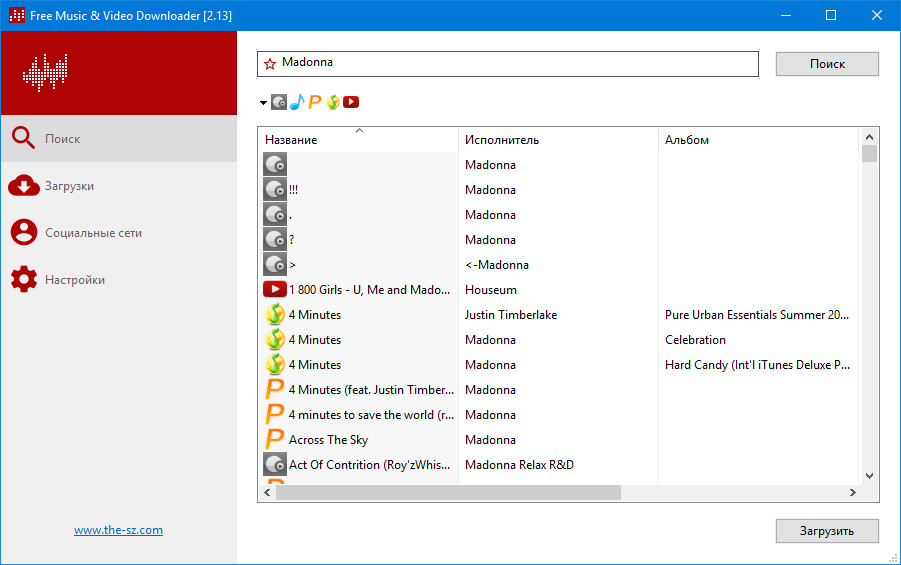Open the Поиск sidebar tab
This screenshot has height=565, width=901.
point(119,139)
